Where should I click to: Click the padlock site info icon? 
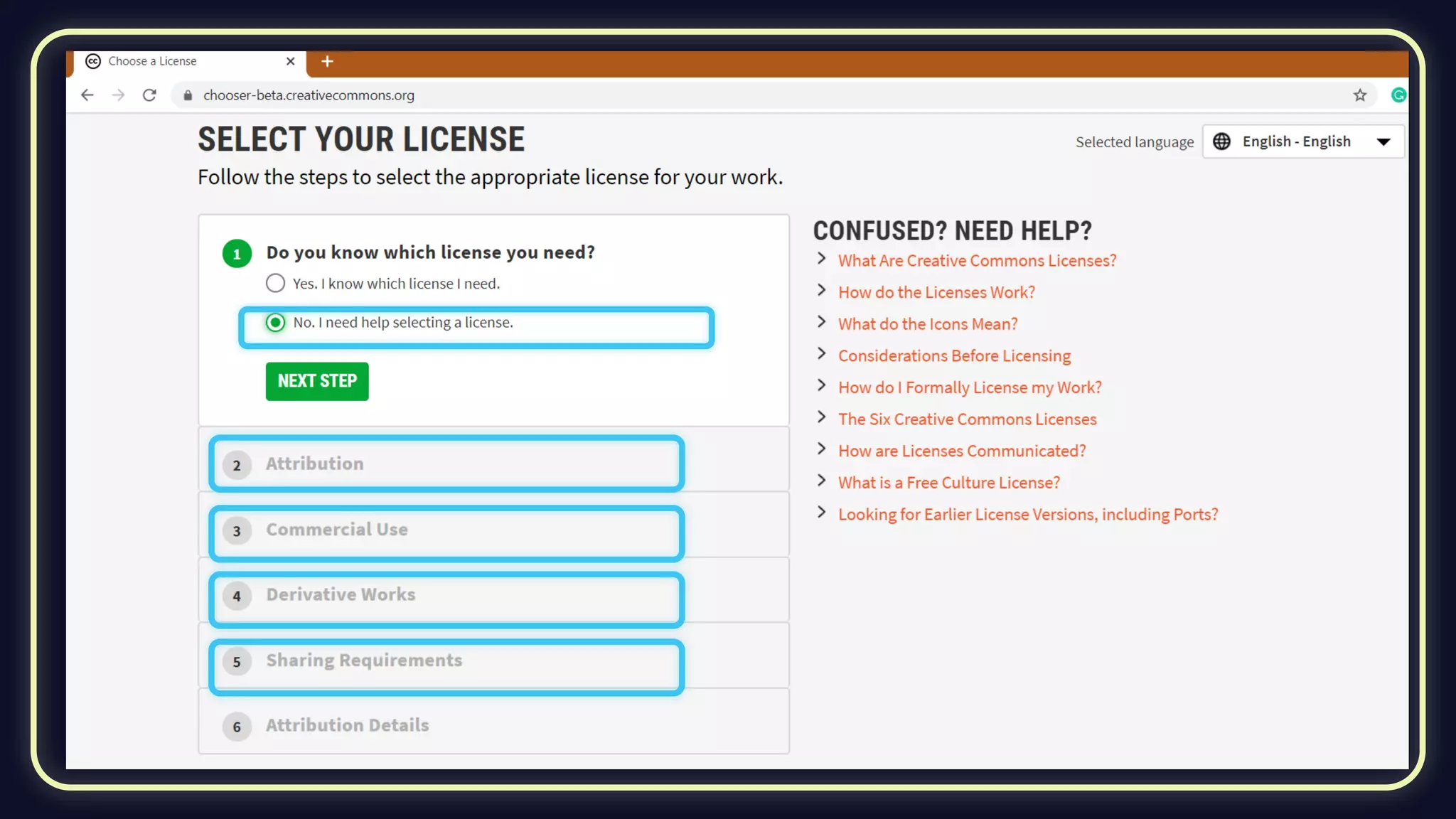point(188,95)
